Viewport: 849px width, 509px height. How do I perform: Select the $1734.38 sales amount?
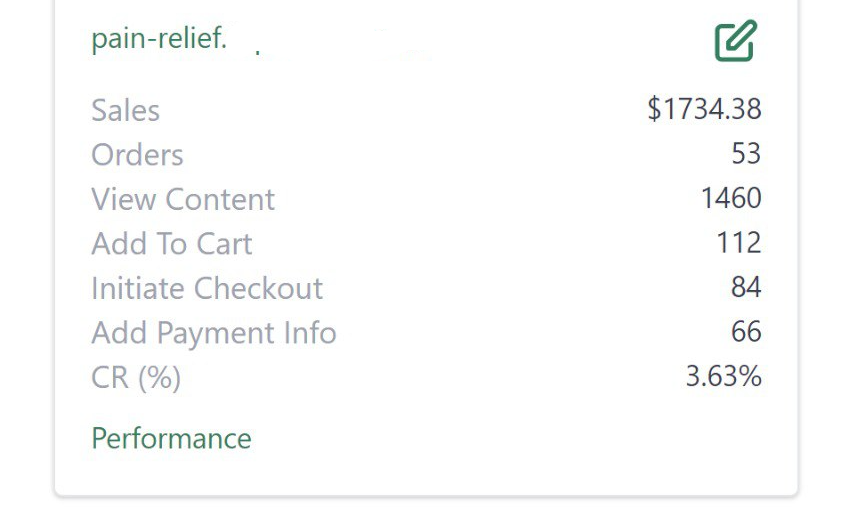[704, 109]
